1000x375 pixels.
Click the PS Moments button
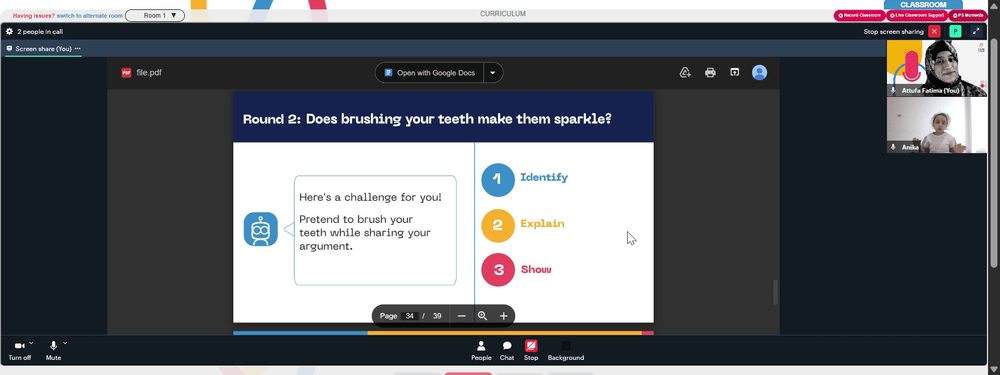pyautogui.click(x=968, y=15)
